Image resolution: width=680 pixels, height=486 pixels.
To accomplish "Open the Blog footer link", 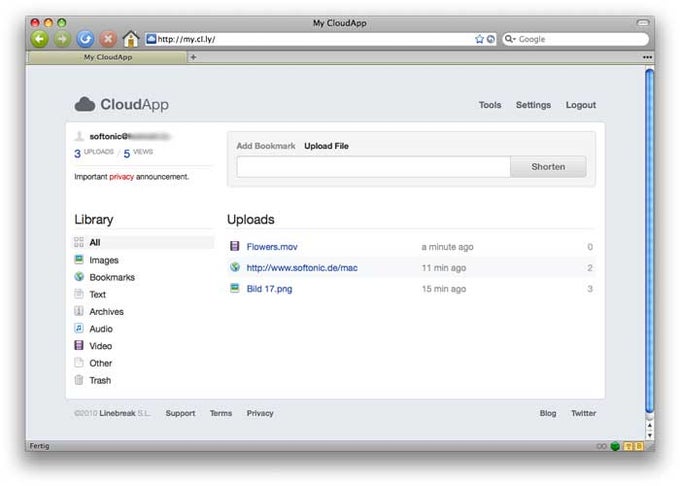I will click(548, 413).
